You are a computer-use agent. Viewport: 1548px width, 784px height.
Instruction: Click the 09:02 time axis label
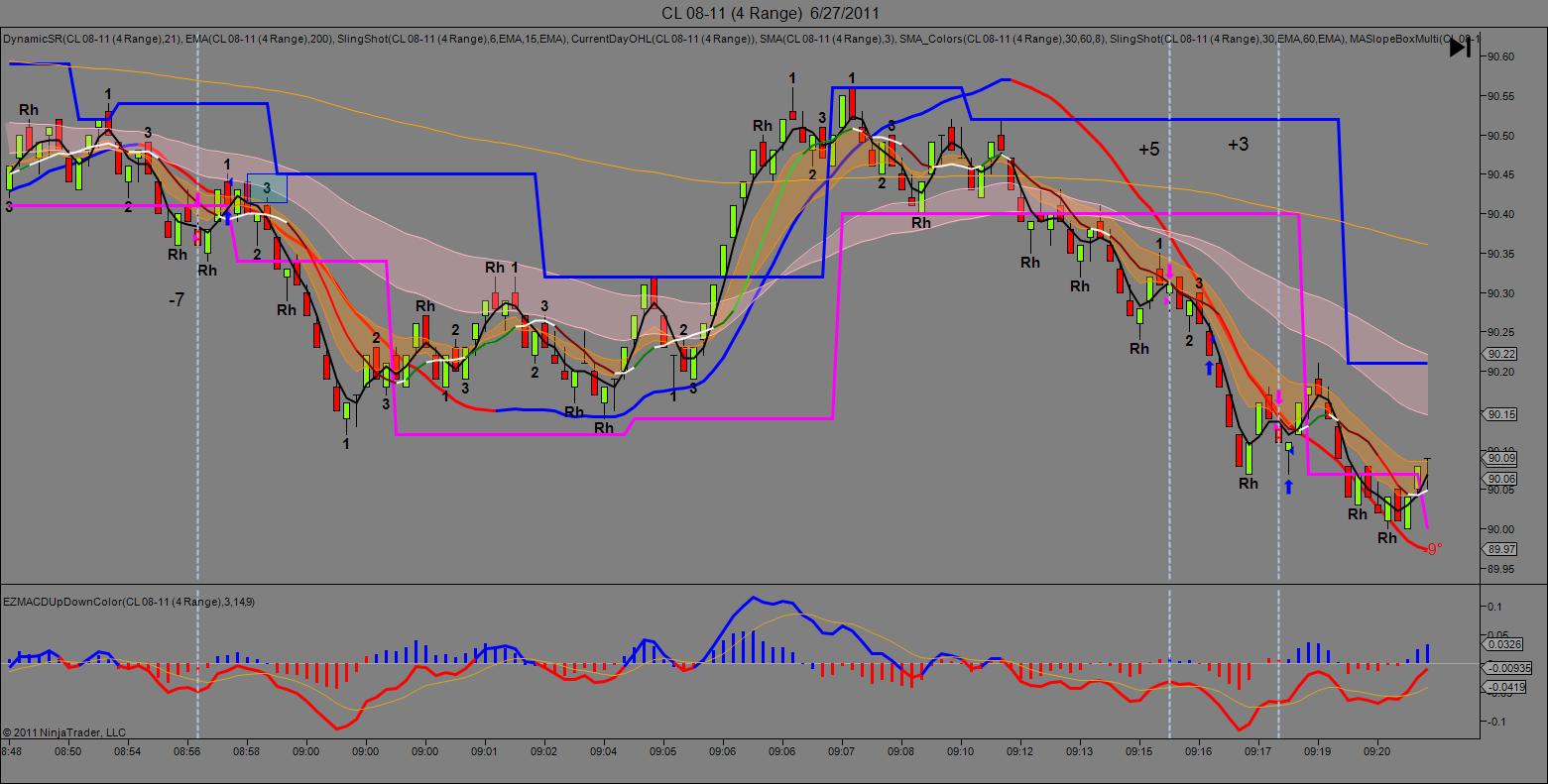(x=544, y=752)
